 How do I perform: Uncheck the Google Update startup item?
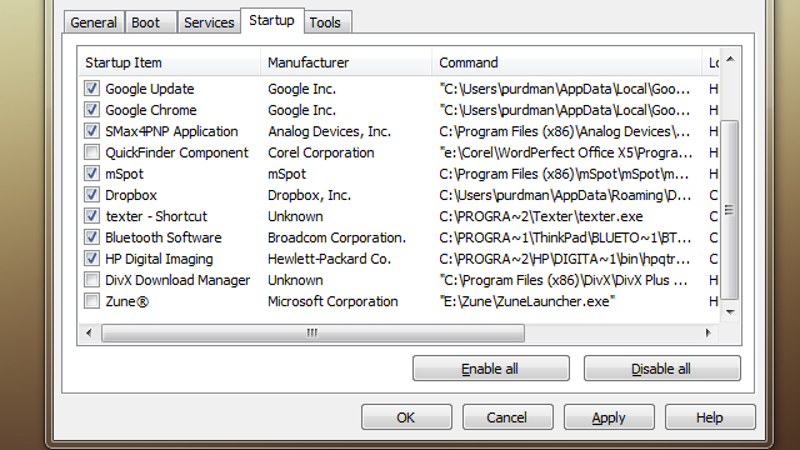click(x=92, y=88)
